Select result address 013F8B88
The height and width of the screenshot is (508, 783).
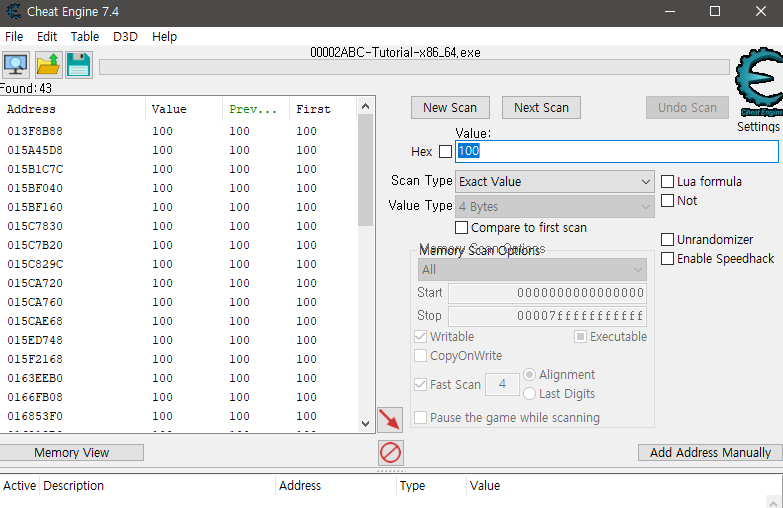coord(35,131)
